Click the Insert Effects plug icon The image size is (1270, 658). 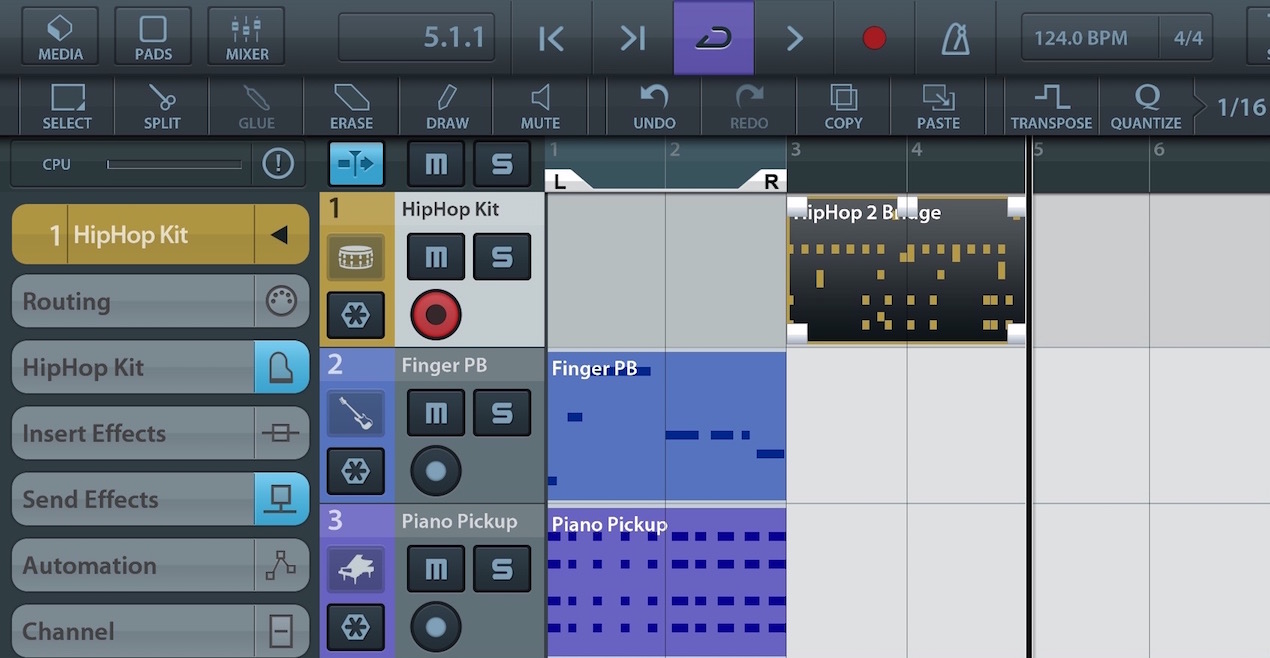coord(281,433)
